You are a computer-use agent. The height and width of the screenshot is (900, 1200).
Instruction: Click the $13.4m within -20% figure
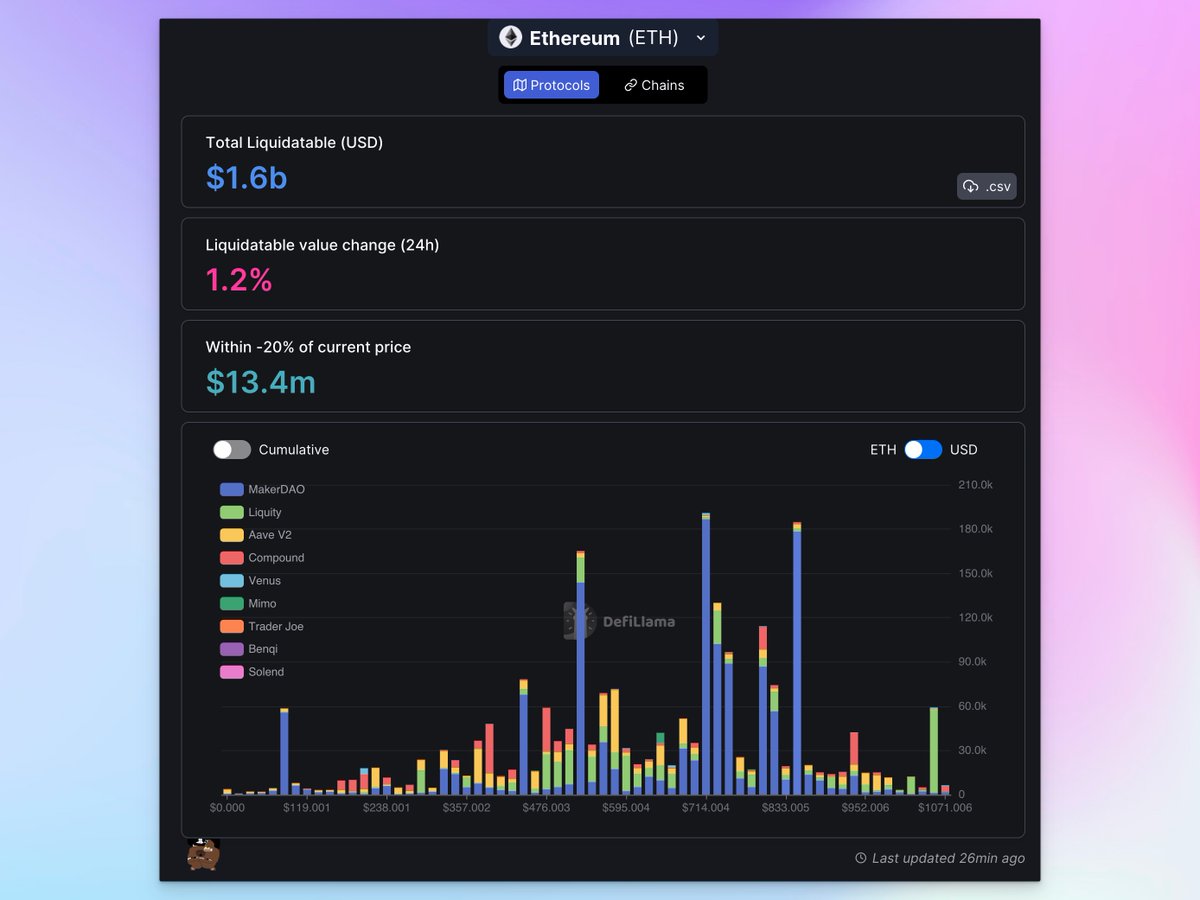(x=261, y=382)
